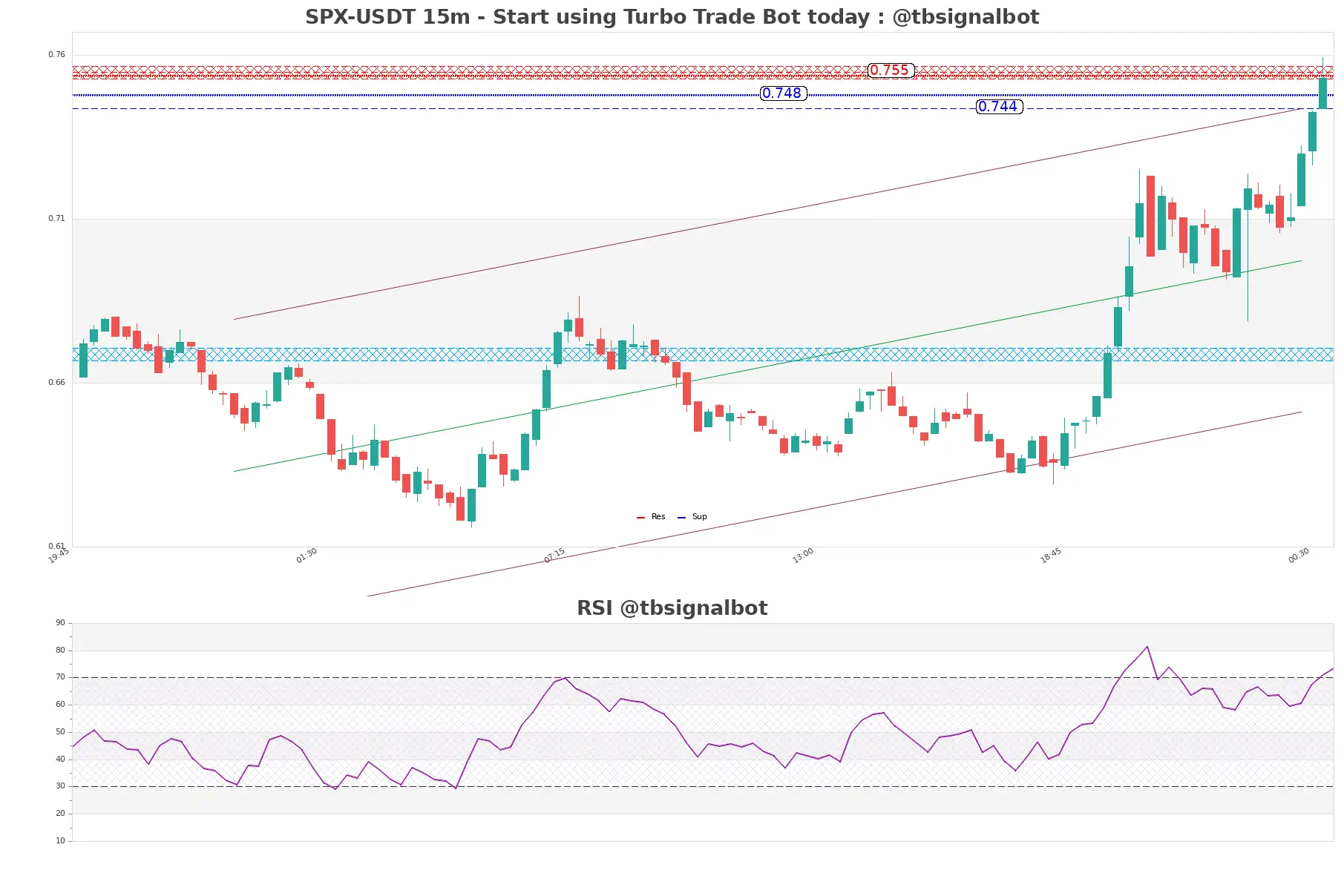
Task: Click the 0.755 resistance price label
Action: (x=890, y=70)
